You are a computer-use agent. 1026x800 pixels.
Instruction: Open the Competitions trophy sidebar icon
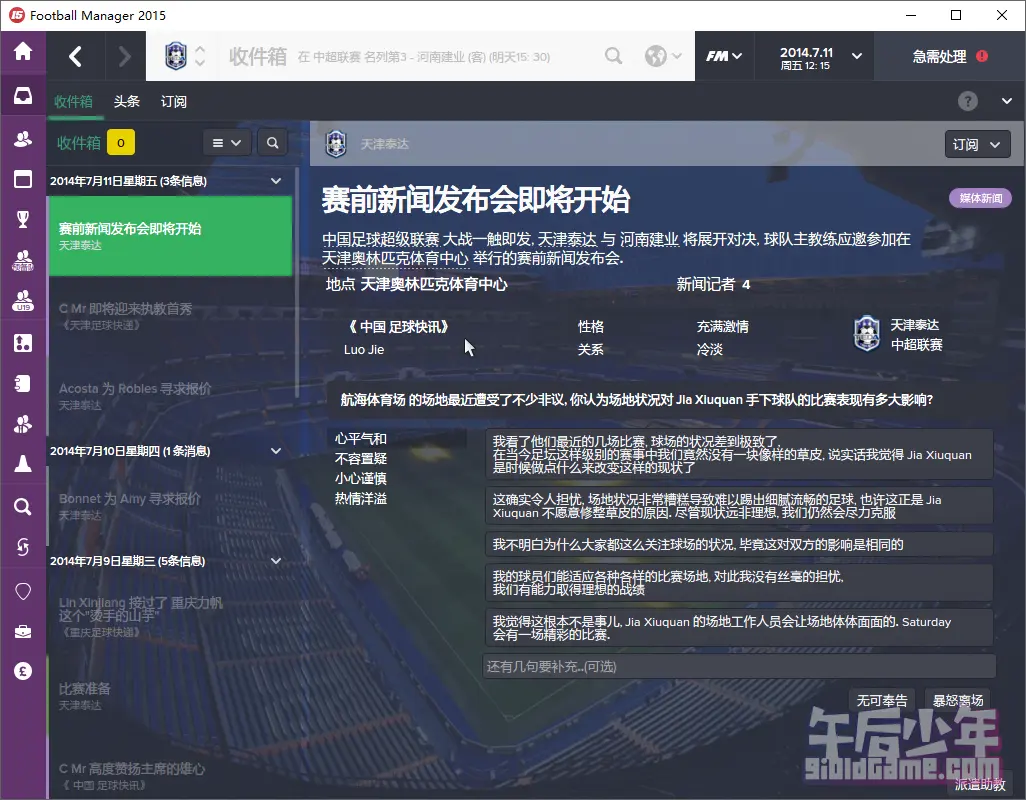tap(23, 219)
